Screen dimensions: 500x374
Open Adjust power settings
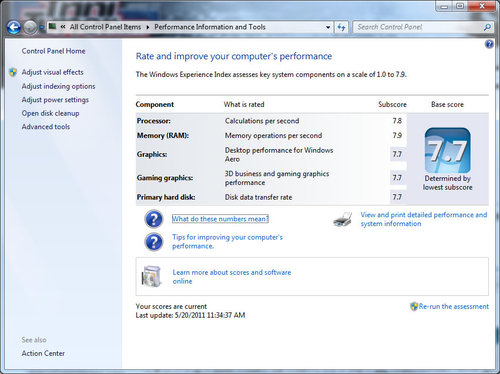tap(55, 100)
